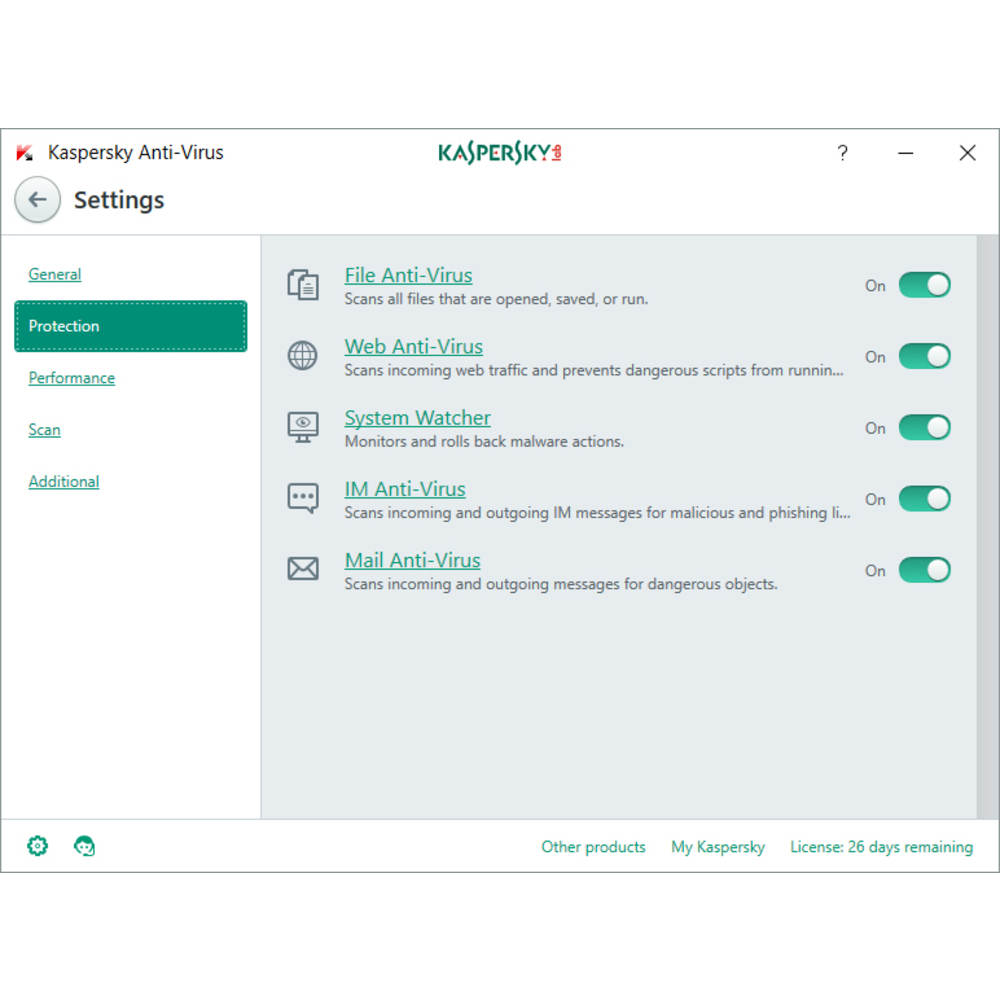
Task: Switch off the Mail Anti-Virus toggle
Action: [x=924, y=570]
